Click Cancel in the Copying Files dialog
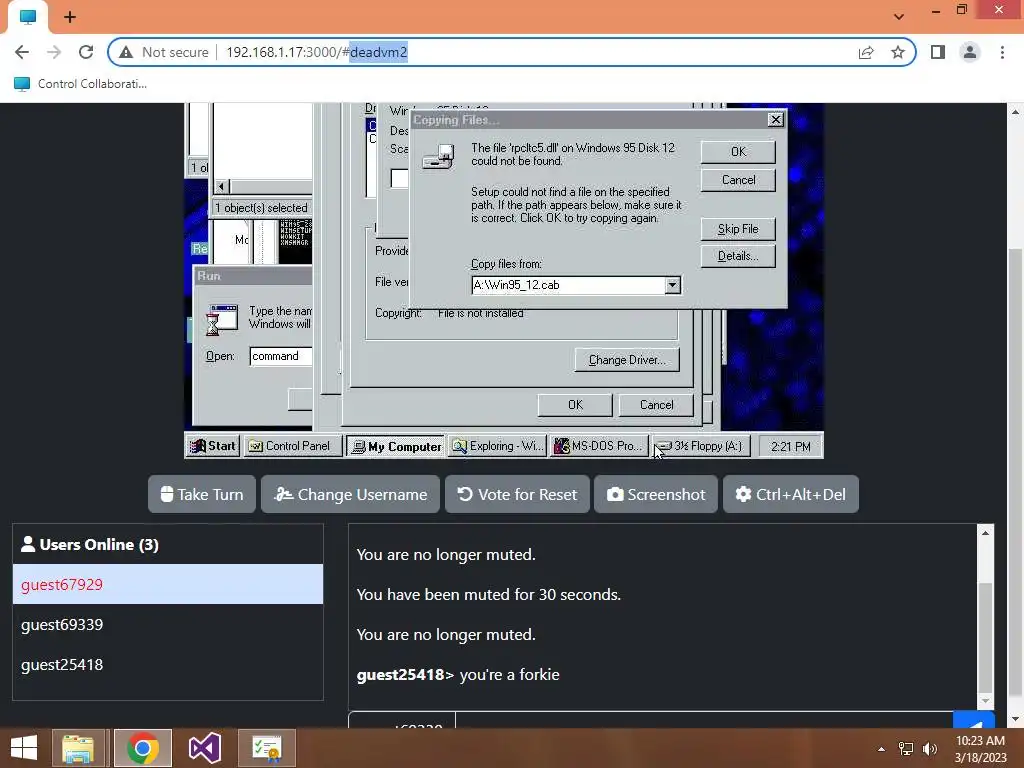The height and width of the screenshot is (768, 1024). pyautogui.click(x=738, y=180)
